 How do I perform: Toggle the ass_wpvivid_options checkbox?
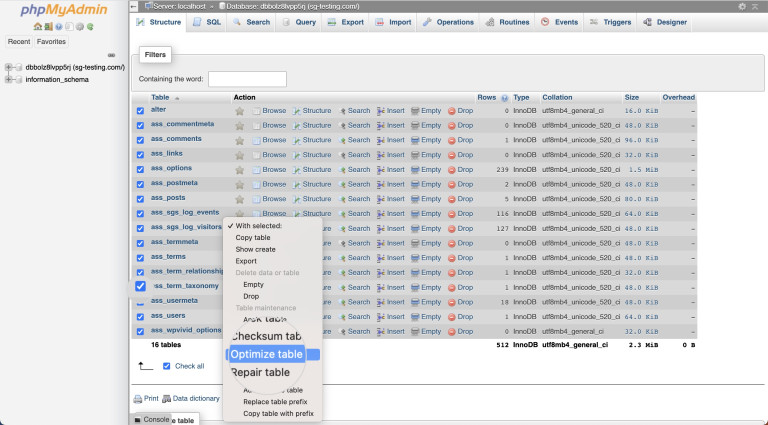click(x=140, y=331)
